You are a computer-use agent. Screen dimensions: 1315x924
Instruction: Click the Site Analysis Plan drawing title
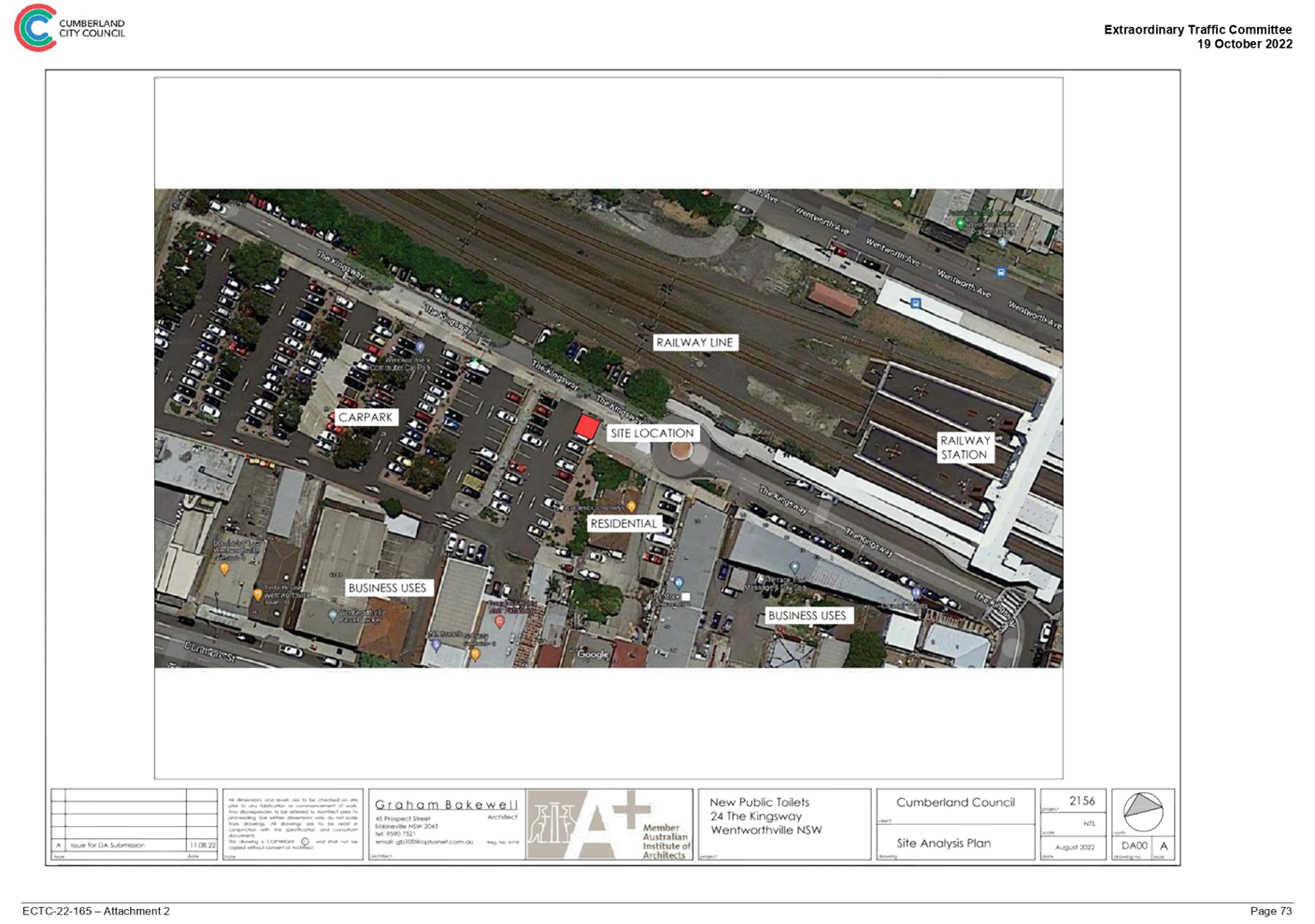(x=943, y=843)
